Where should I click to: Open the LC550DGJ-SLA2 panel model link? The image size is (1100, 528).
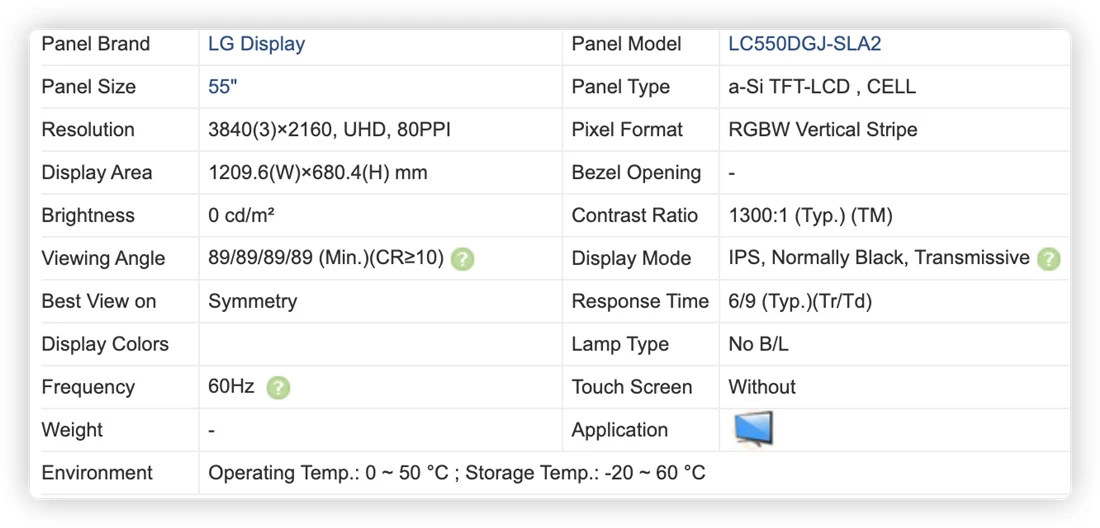[x=805, y=44]
